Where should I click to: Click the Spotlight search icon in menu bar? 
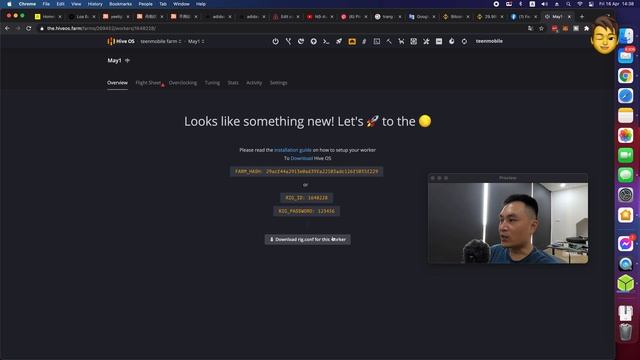point(568,4)
